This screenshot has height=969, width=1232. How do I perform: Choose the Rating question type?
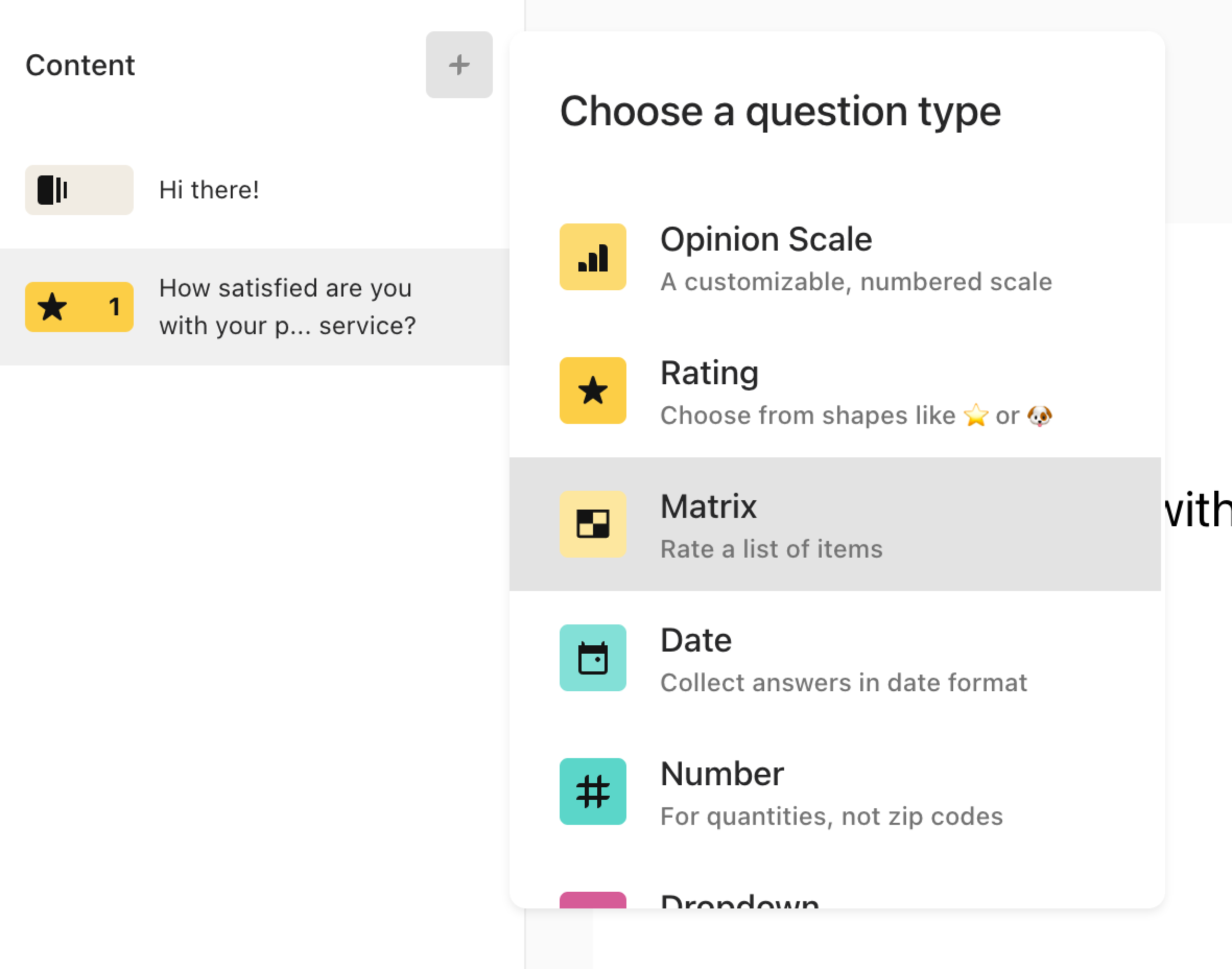[835, 391]
